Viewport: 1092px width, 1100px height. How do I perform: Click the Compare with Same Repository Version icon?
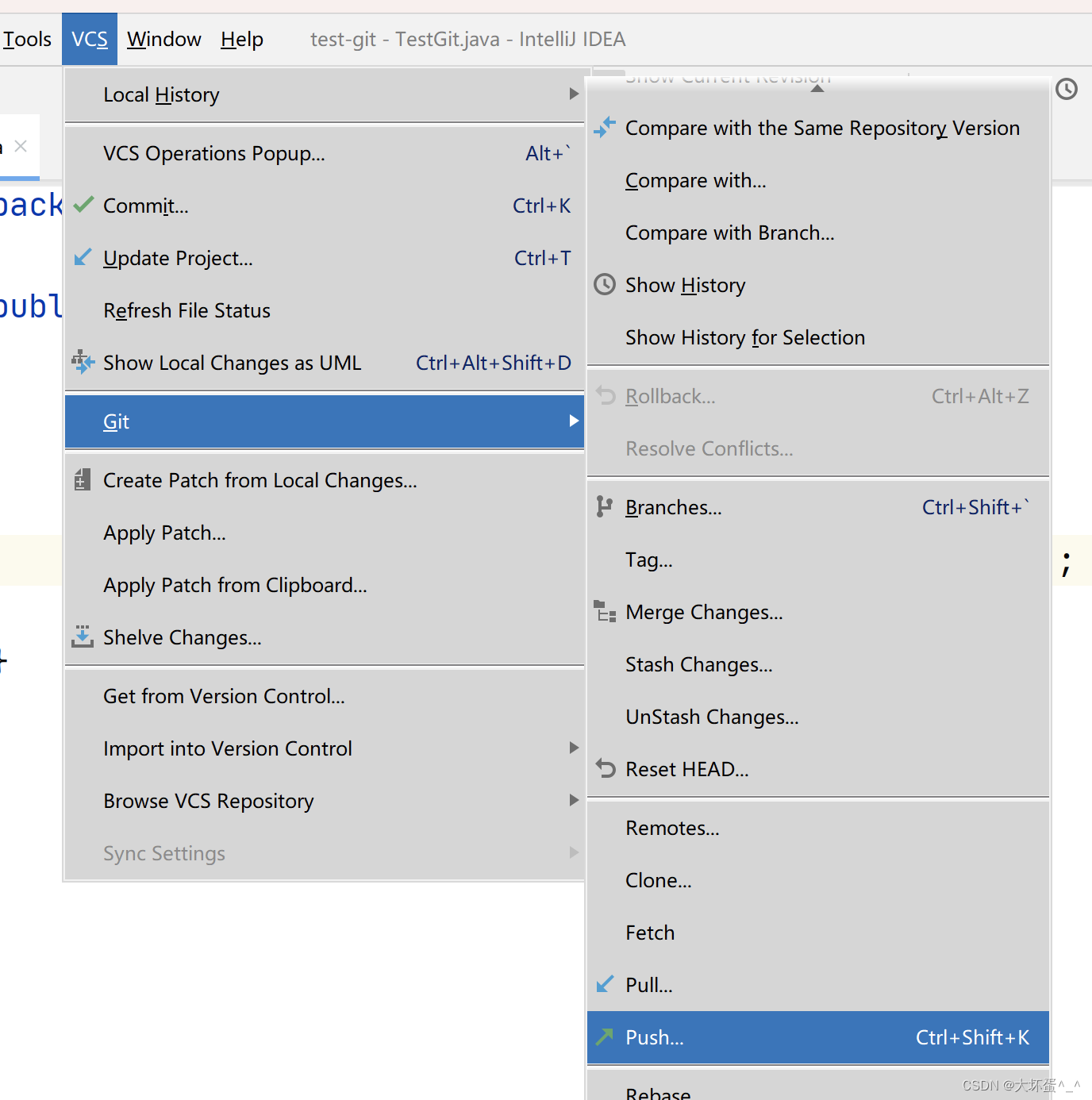click(605, 127)
